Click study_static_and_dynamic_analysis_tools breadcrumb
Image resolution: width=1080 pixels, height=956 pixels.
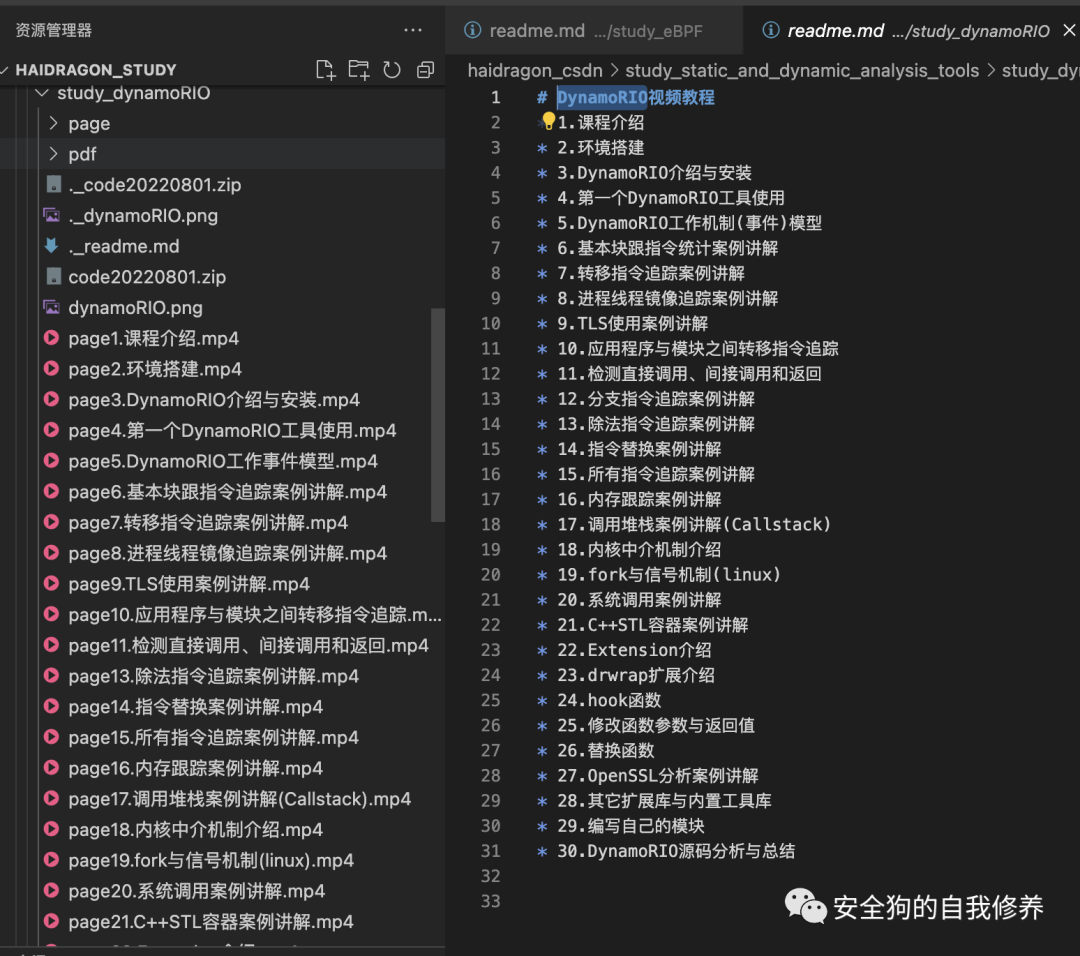click(802, 70)
